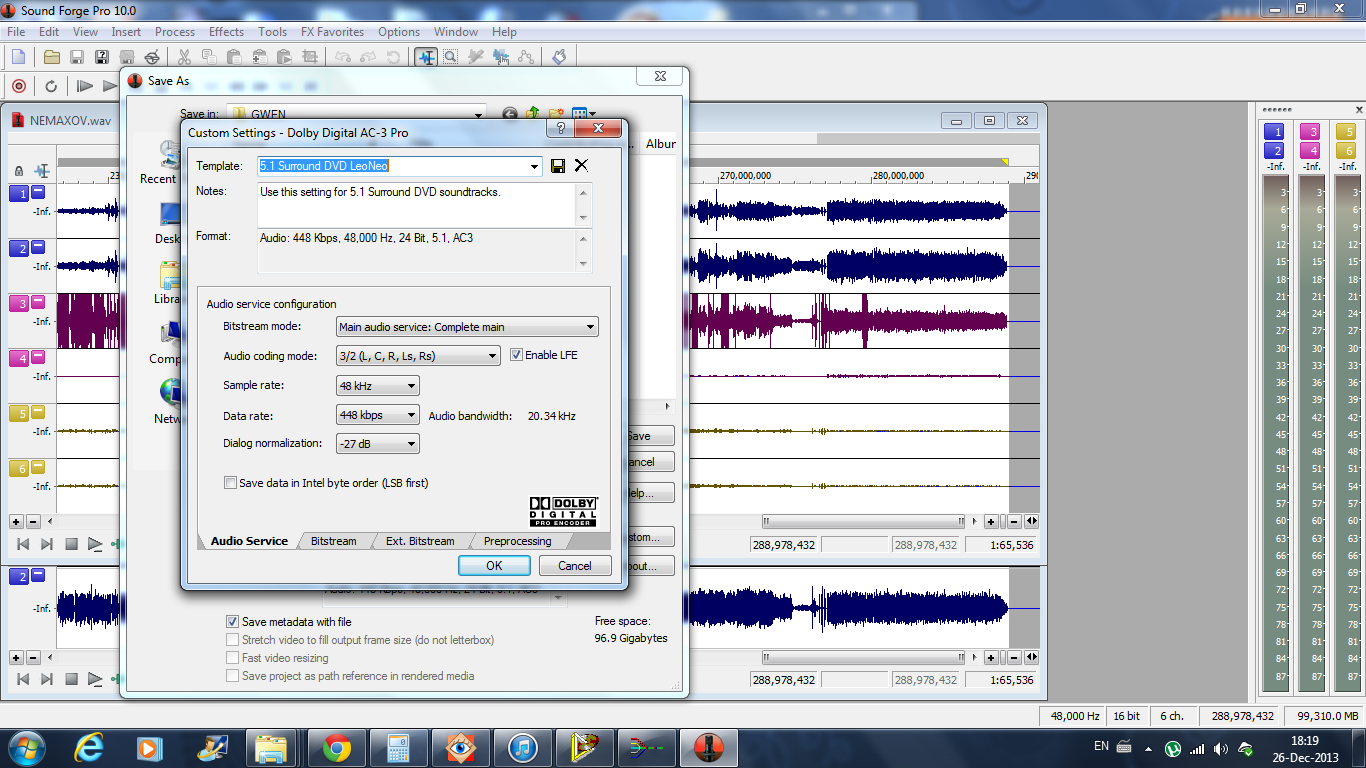Stop playback in the NEMAXOV.wav window
Screen dimensions: 1366x768
(71, 544)
